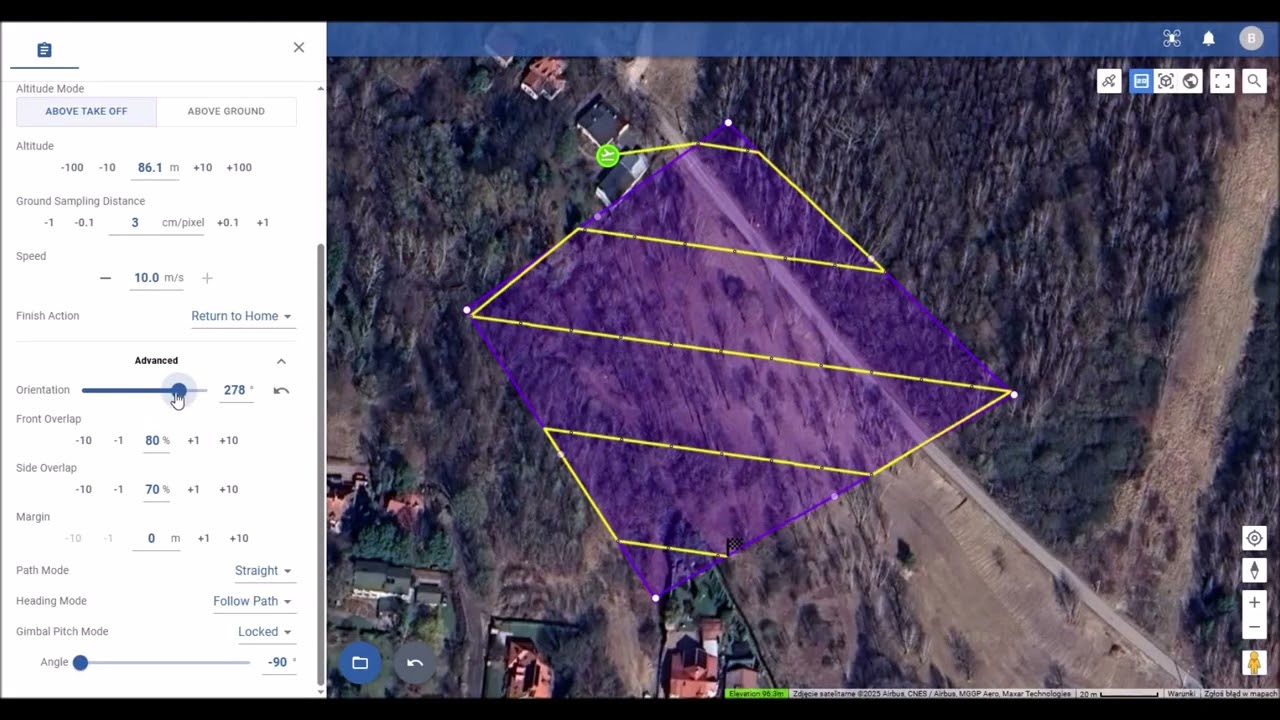This screenshot has height=720, width=1280.
Task: Open the map search magnifier
Action: coord(1254,81)
